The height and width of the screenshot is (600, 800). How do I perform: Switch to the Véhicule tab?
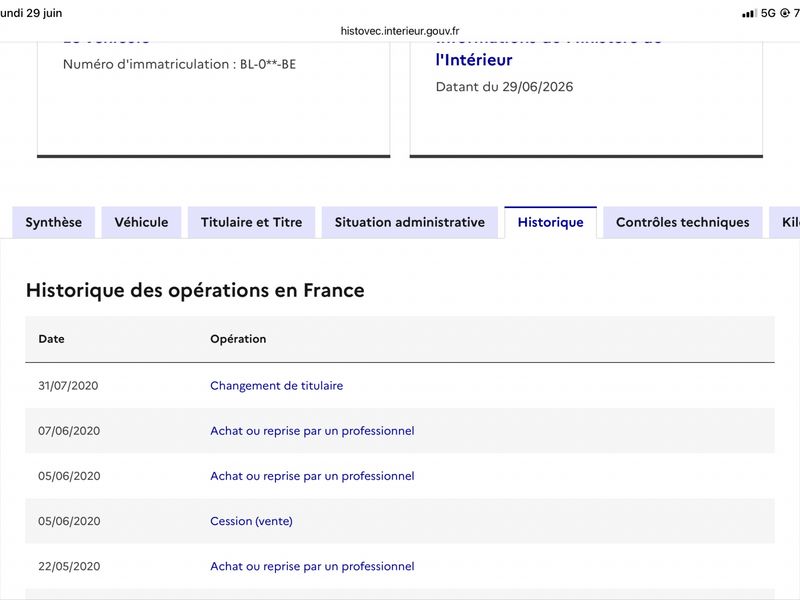(x=141, y=222)
